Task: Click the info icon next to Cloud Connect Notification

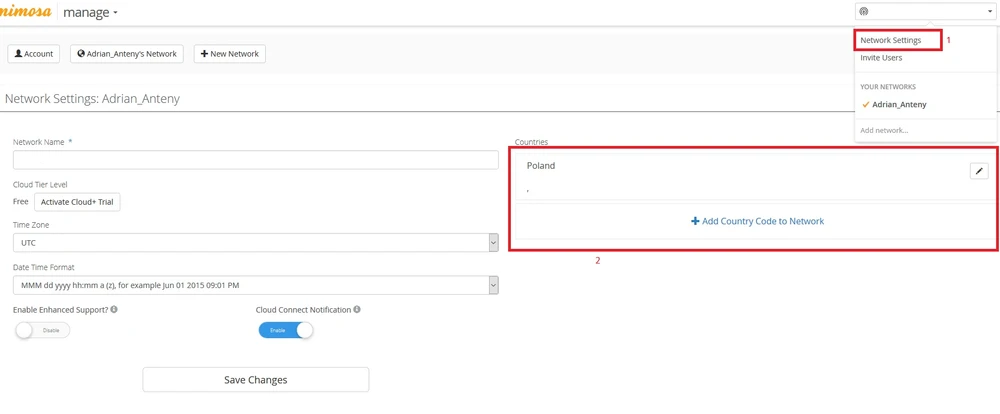Action: click(357, 310)
